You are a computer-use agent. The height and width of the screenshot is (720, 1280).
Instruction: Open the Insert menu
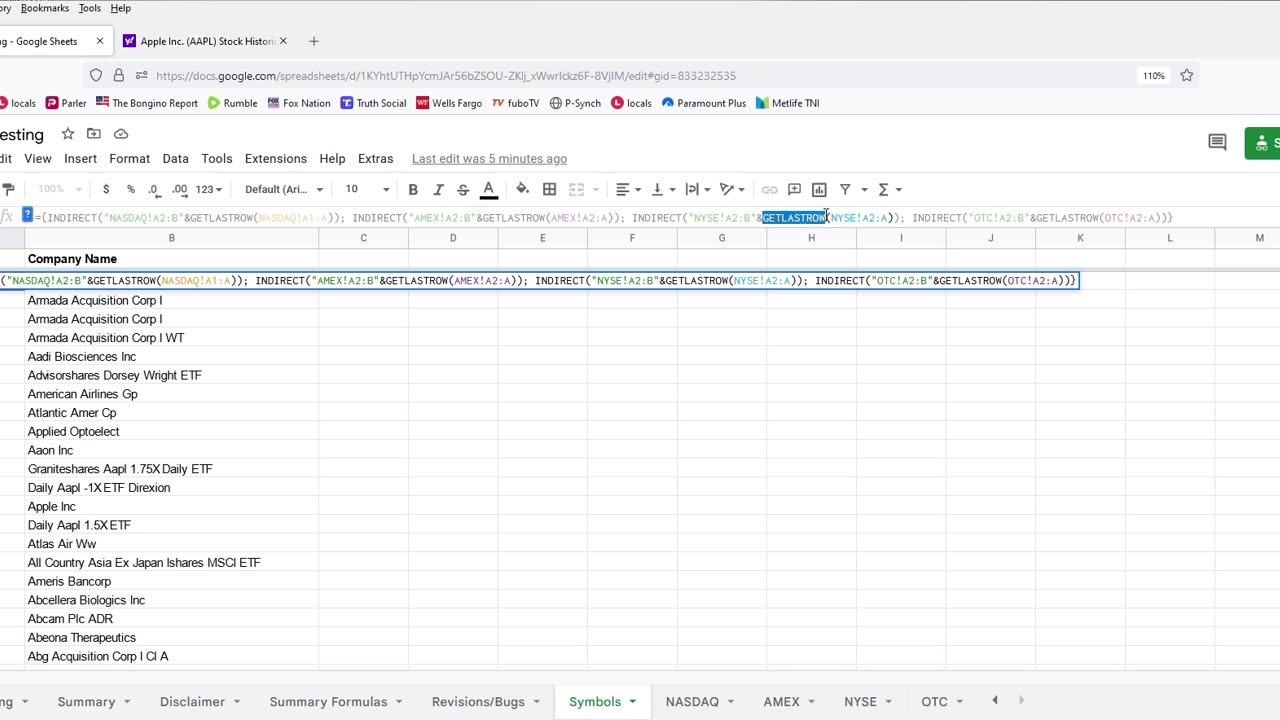(80, 158)
